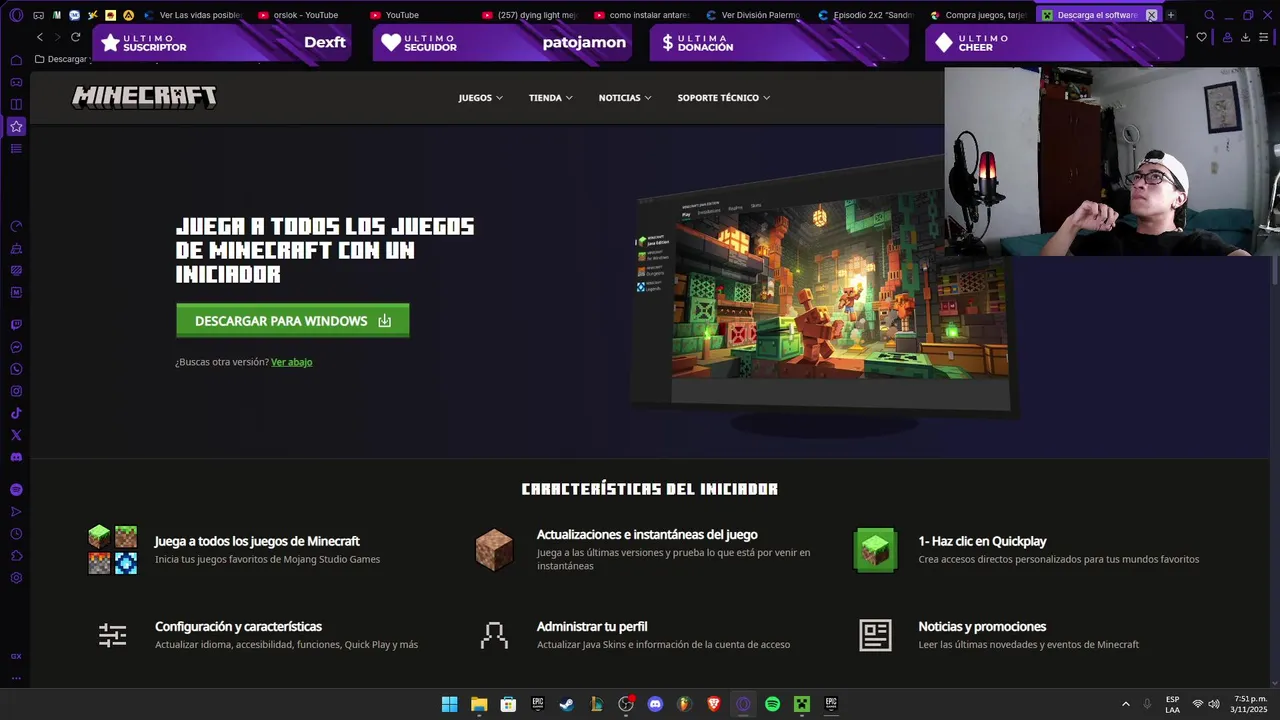
Task: Open GX Corner gamepad sidebar icon
Action: click(x=16, y=82)
